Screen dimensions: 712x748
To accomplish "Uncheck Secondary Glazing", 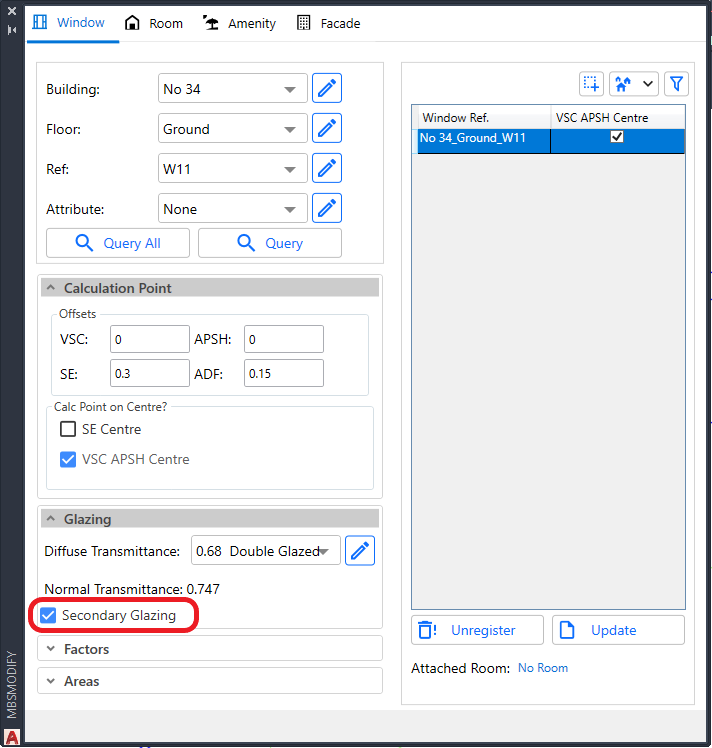I will 48,615.
